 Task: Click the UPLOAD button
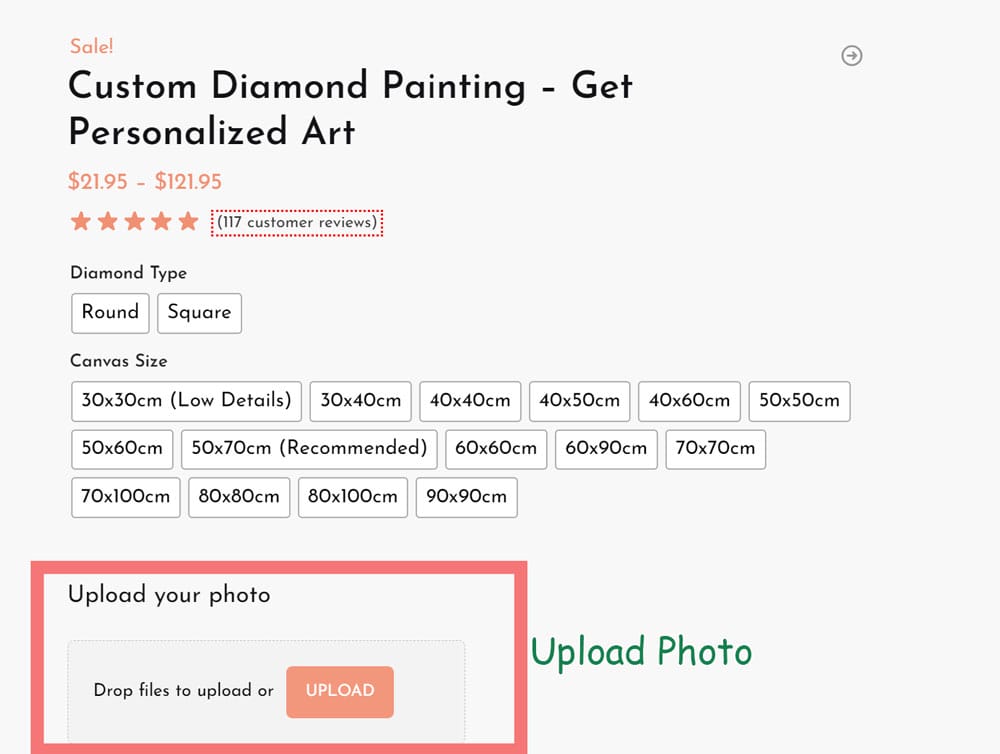tap(340, 691)
